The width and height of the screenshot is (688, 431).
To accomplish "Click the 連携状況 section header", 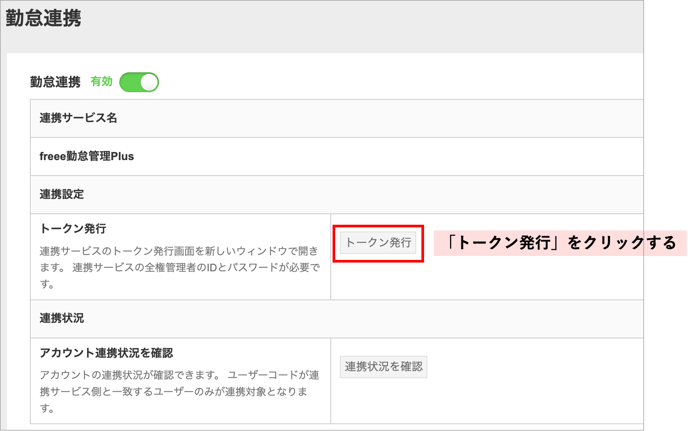I will click(x=337, y=319).
